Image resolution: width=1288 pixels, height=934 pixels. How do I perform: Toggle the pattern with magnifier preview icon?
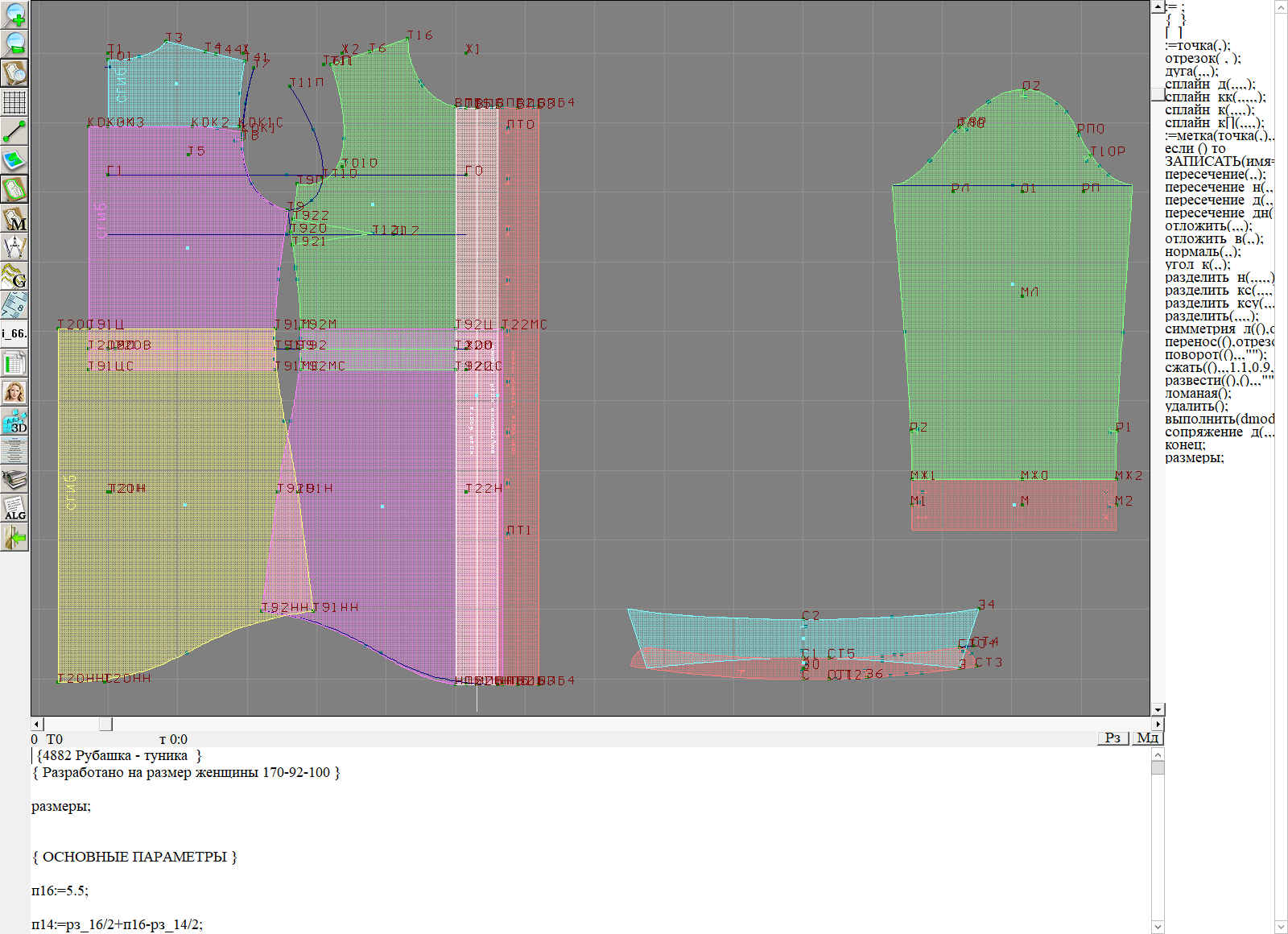(x=14, y=72)
